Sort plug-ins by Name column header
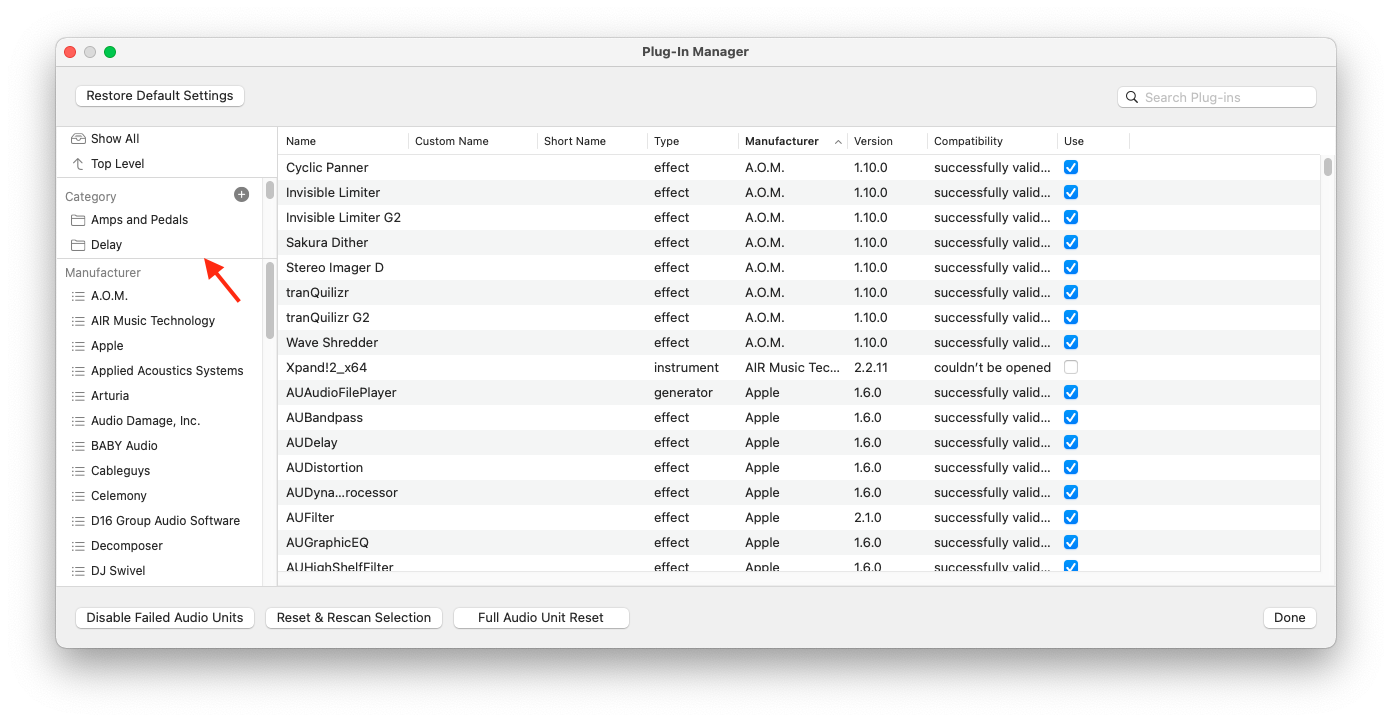Screen dimensions: 1392x722 coord(344,141)
